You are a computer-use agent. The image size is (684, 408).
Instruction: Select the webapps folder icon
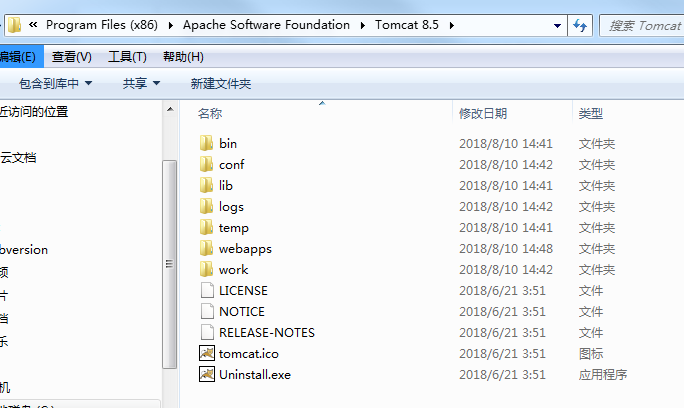[206, 248]
